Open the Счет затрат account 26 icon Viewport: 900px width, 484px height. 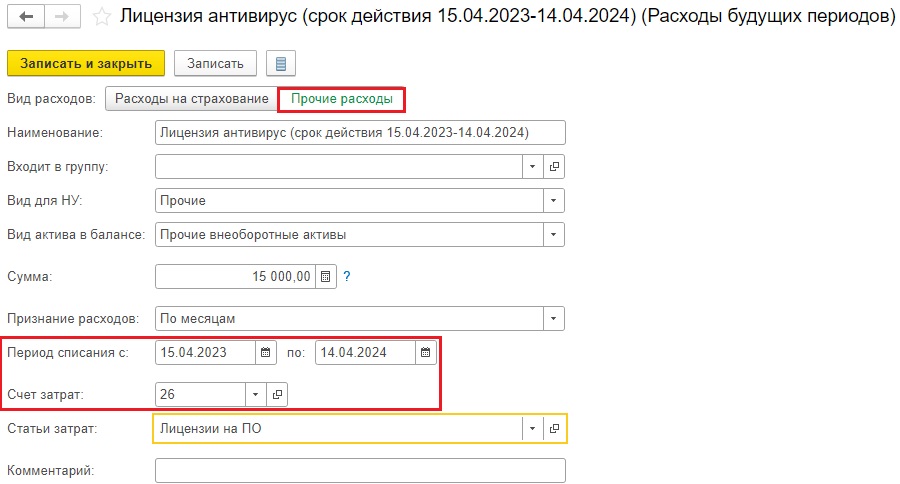[x=277, y=394]
